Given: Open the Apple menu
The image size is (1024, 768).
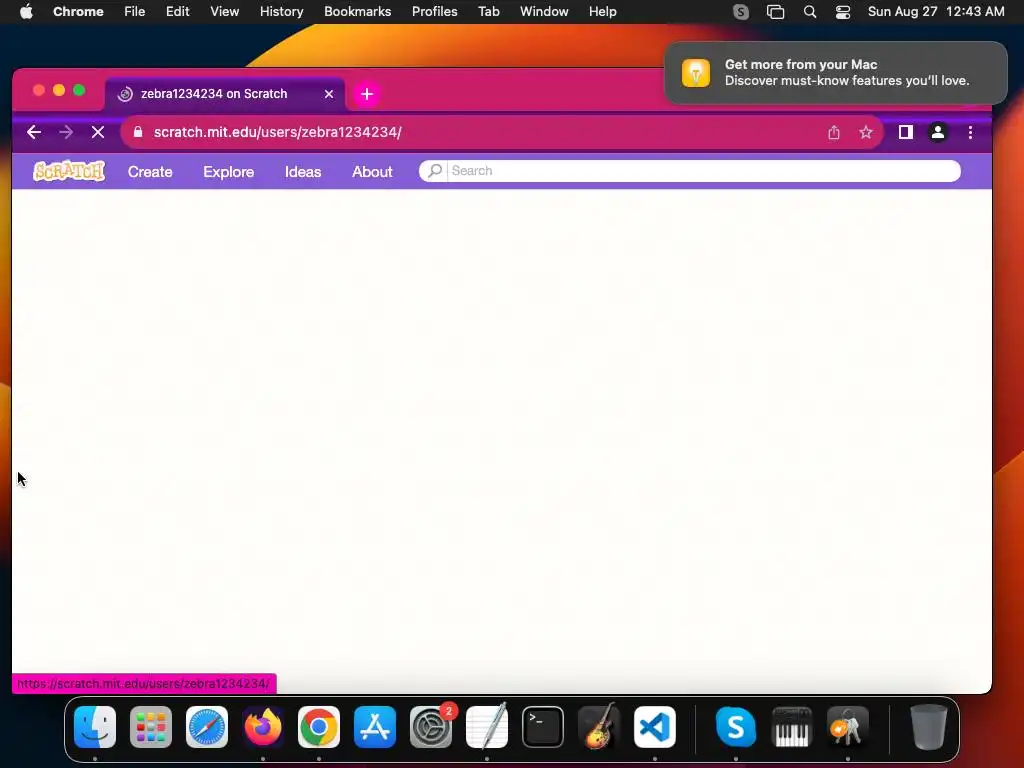Looking at the screenshot, I should tap(26, 12).
